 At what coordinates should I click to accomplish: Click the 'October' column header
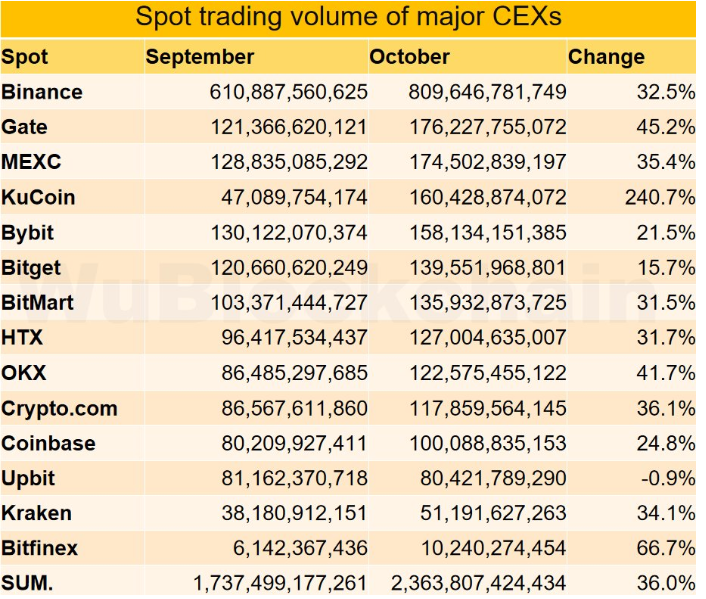[410, 57]
